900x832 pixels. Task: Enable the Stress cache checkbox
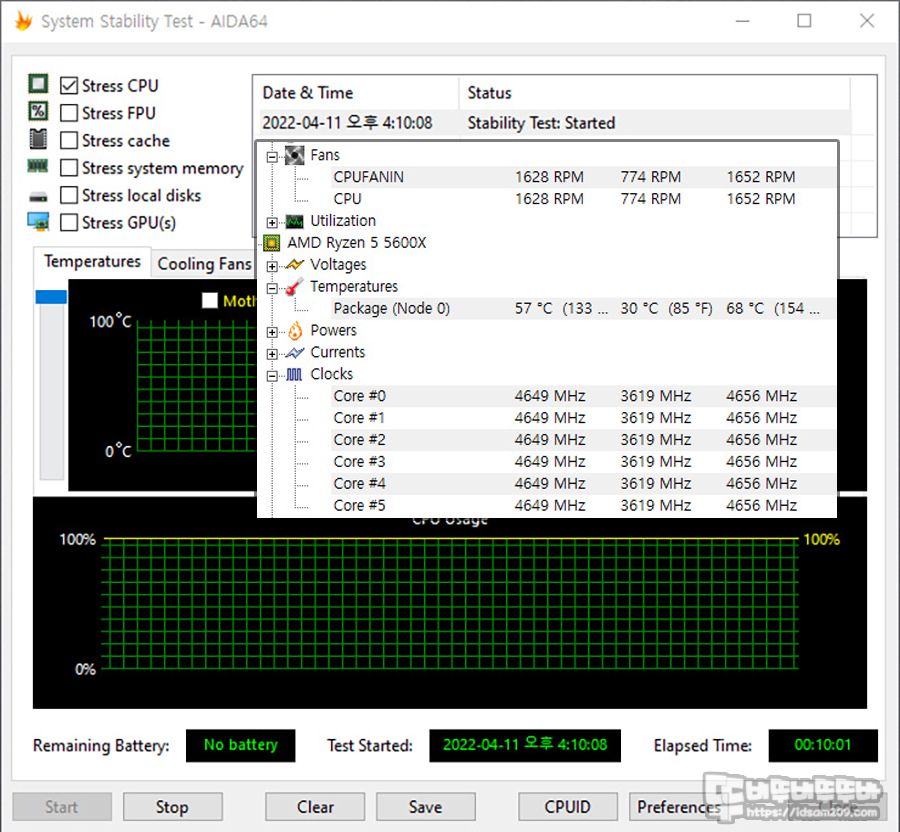[69, 141]
